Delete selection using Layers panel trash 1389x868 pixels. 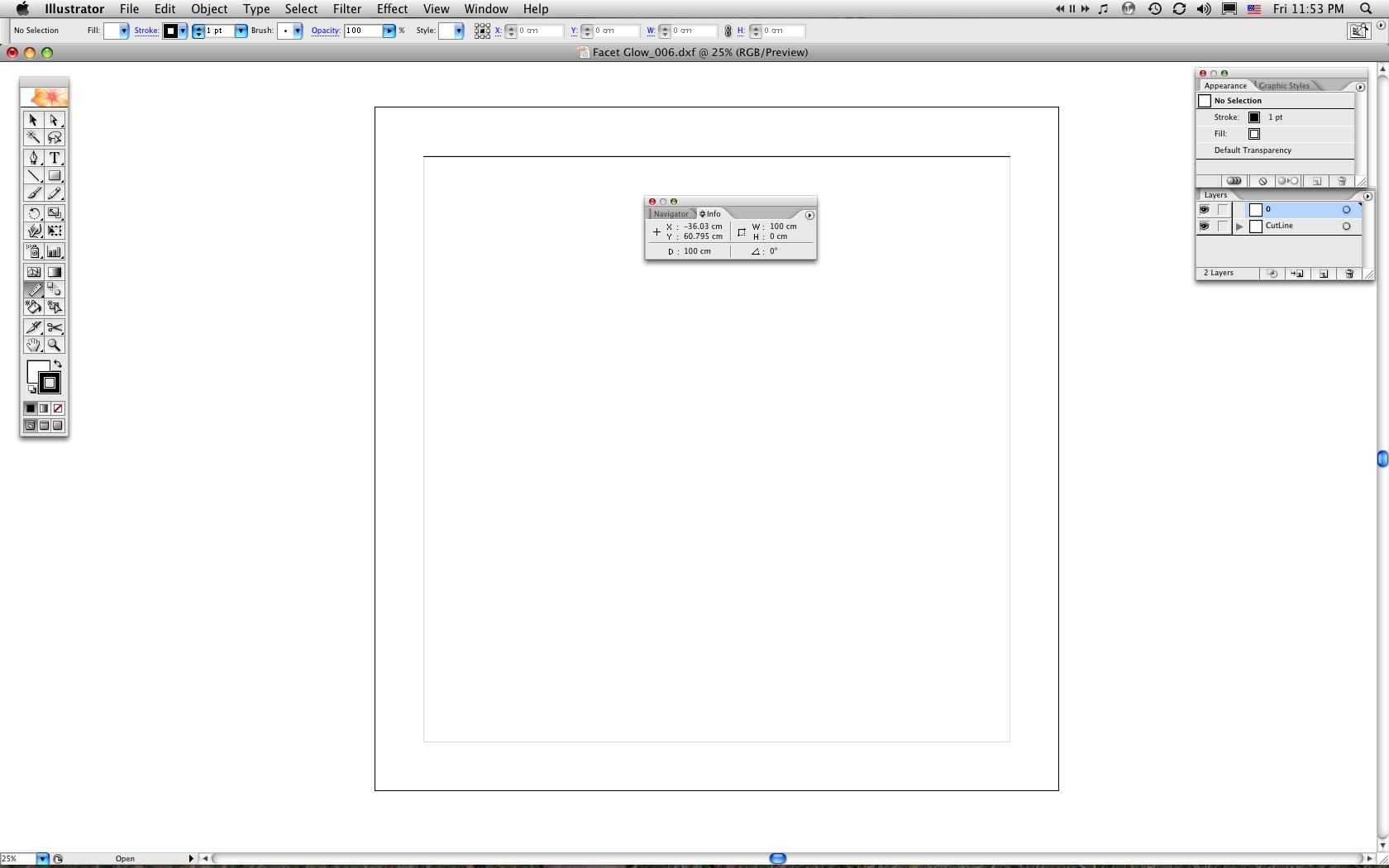tap(1349, 274)
